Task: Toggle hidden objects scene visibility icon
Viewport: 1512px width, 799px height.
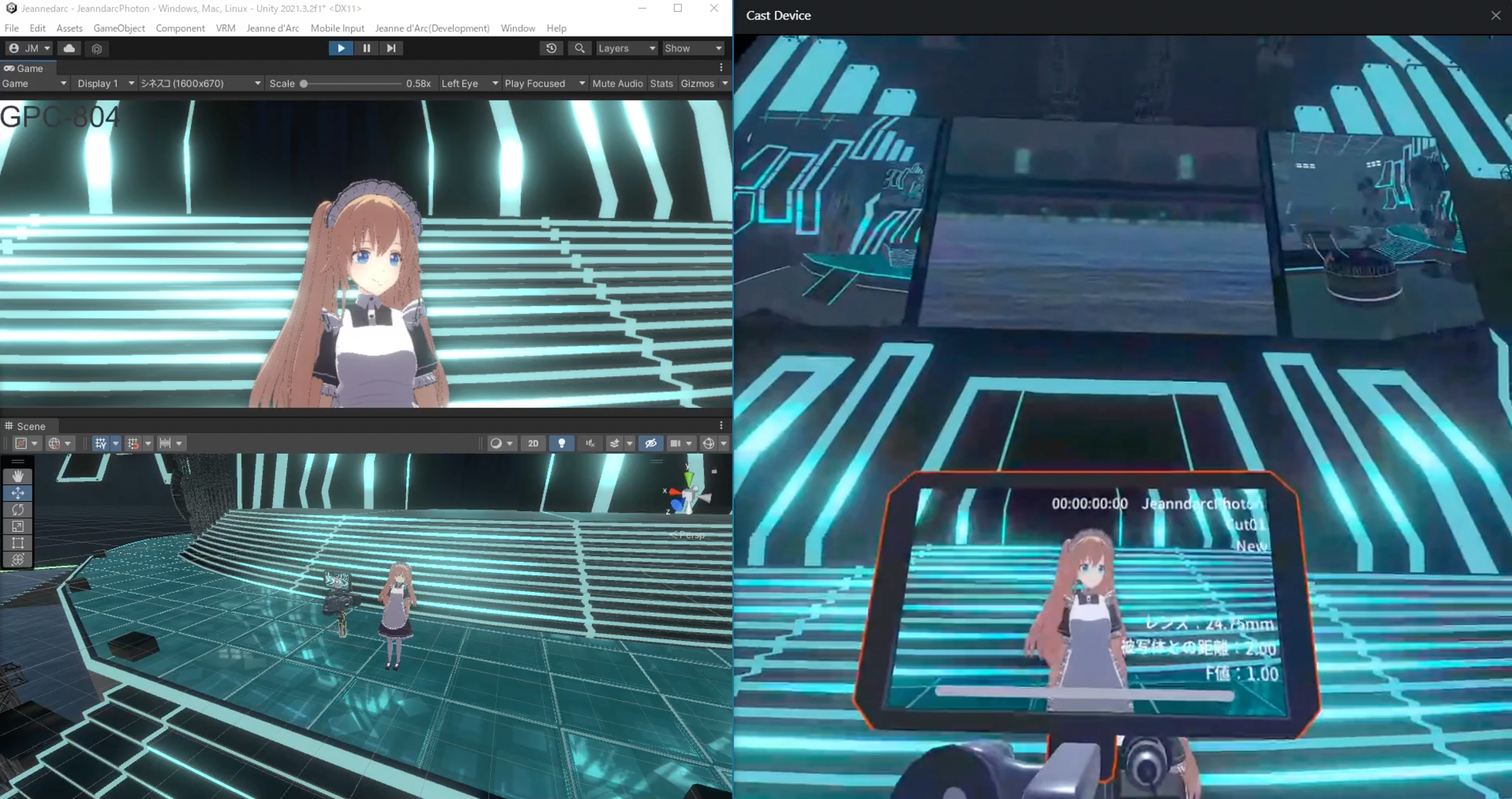Action: point(650,443)
